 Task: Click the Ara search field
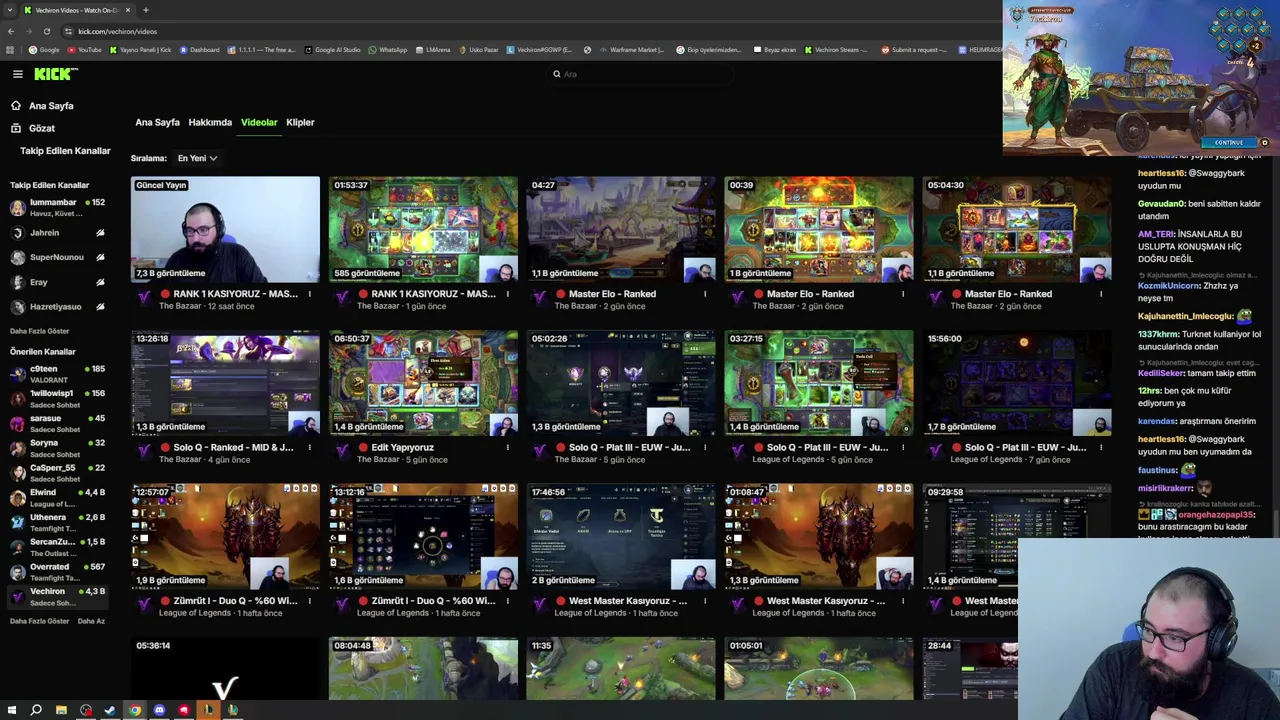[x=640, y=74]
